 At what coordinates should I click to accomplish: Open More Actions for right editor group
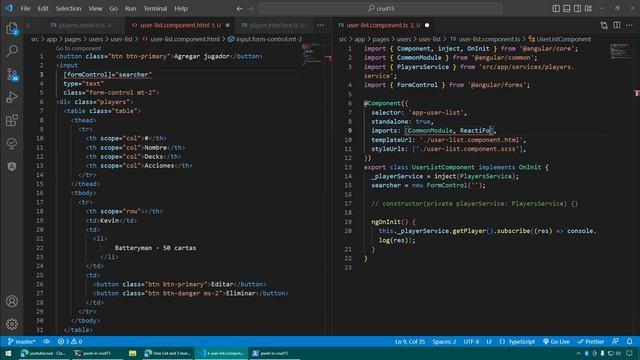point(629,25)
